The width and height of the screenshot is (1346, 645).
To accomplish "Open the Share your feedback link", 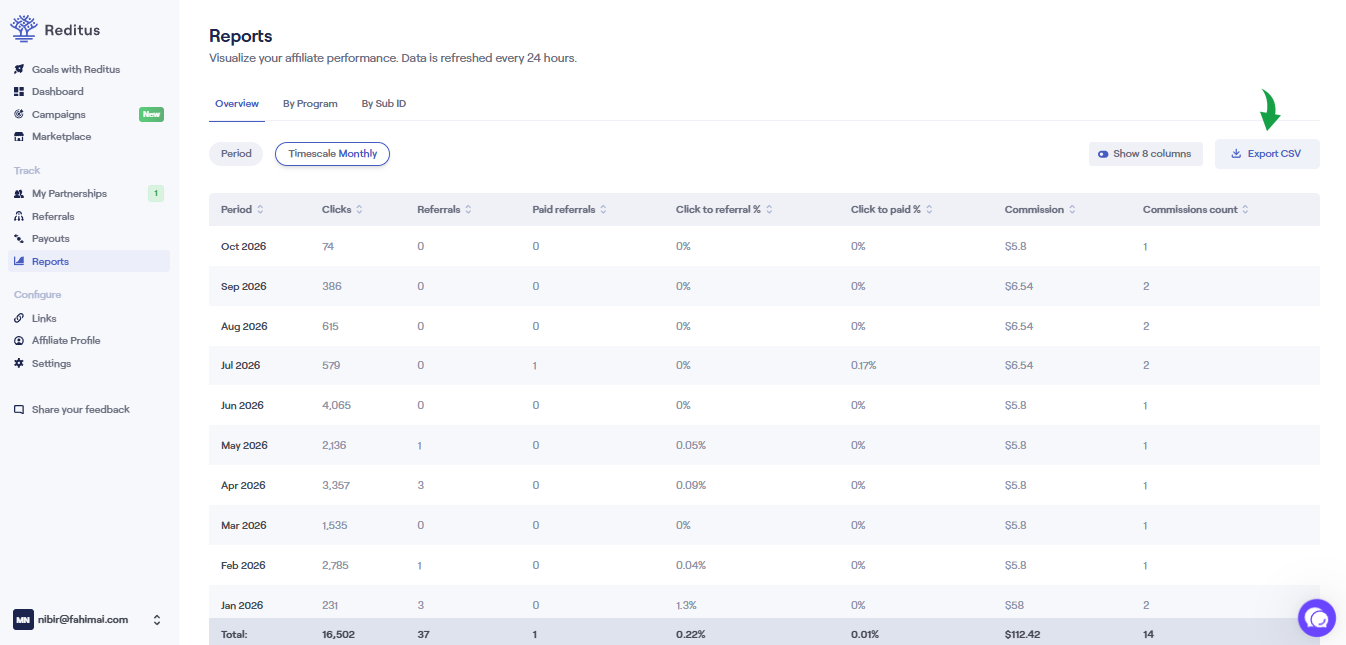I will click(81, 410).
